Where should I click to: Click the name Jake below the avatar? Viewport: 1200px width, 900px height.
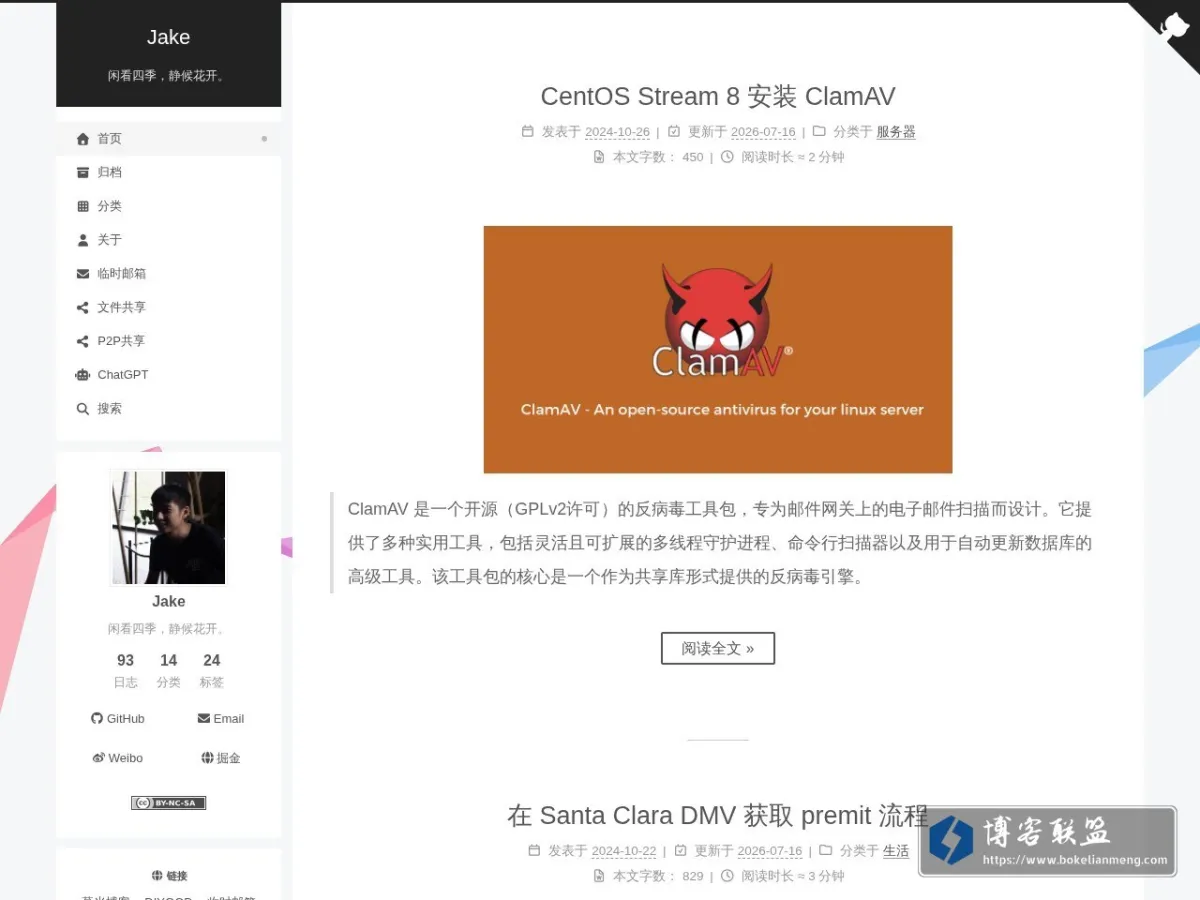pos(168,601)
